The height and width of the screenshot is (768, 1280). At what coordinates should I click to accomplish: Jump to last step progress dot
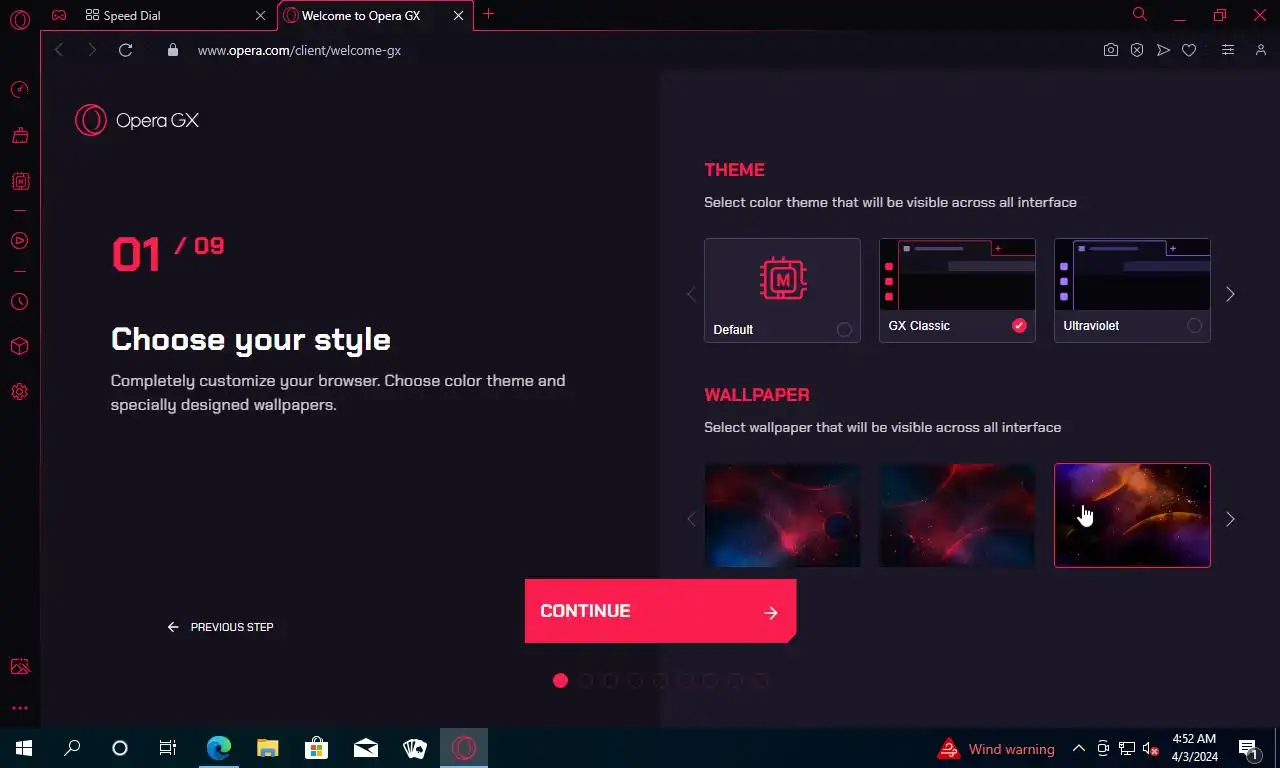tap(760, 681)
